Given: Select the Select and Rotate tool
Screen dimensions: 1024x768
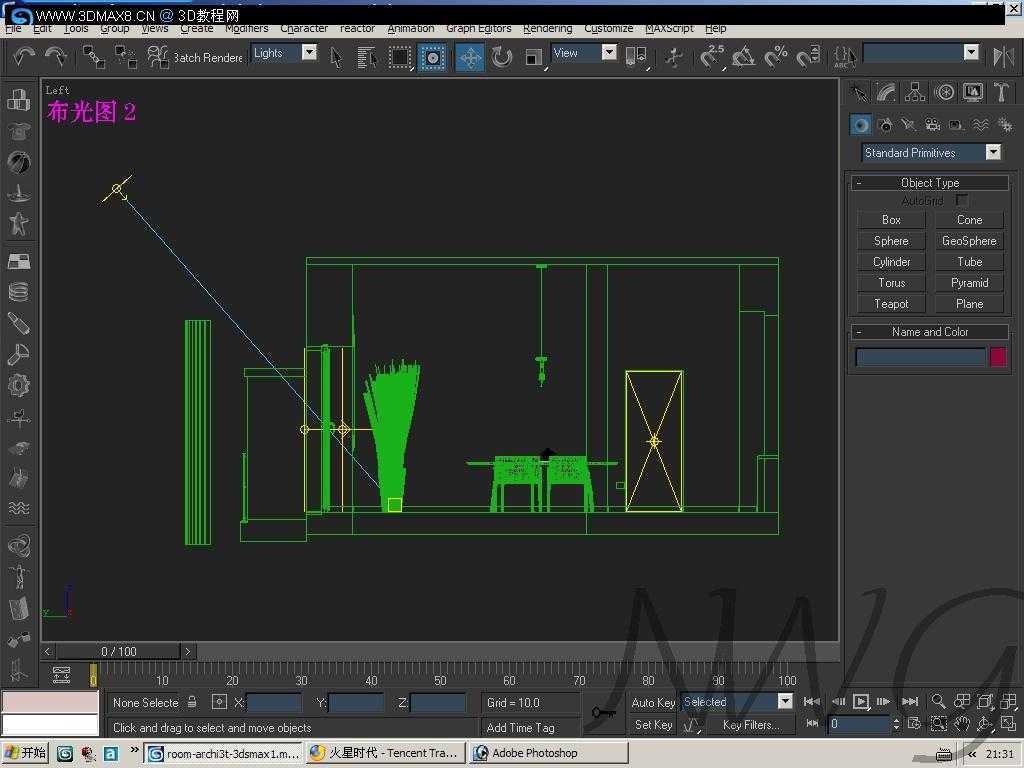Looking at the screenshot, I should 502,57.
